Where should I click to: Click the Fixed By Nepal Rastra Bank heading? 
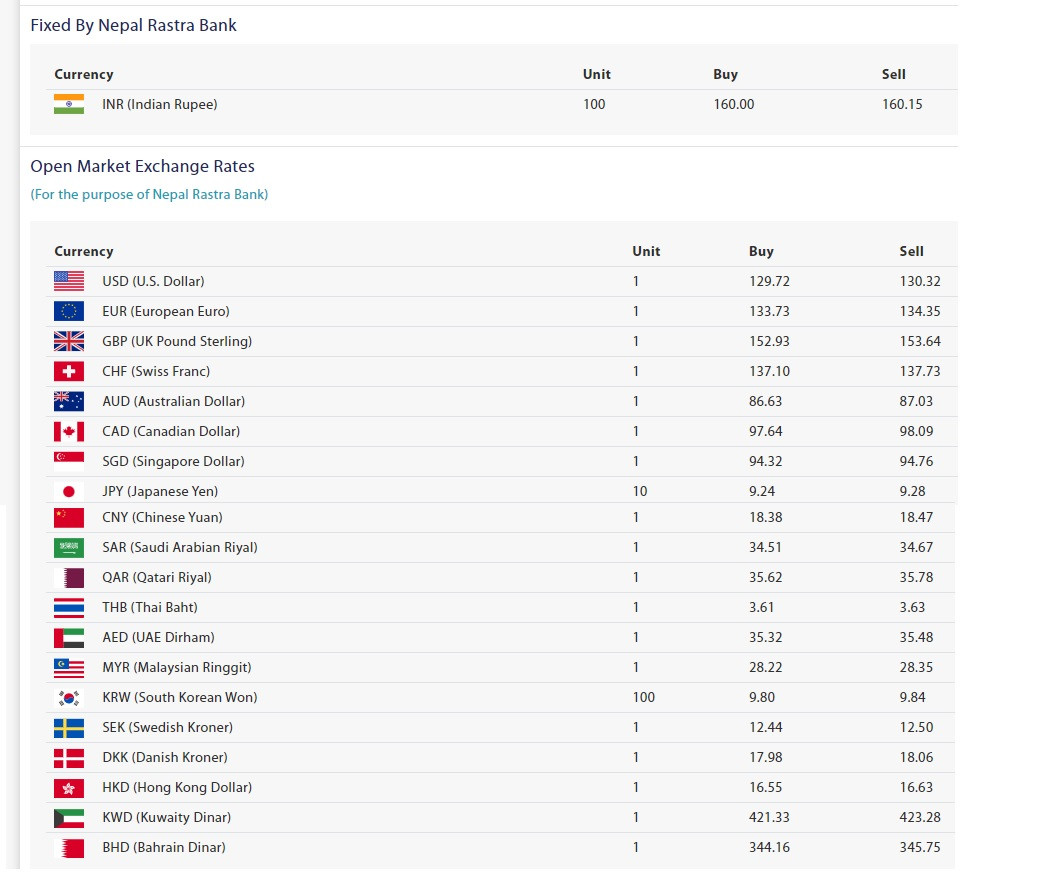pos(133,26)
